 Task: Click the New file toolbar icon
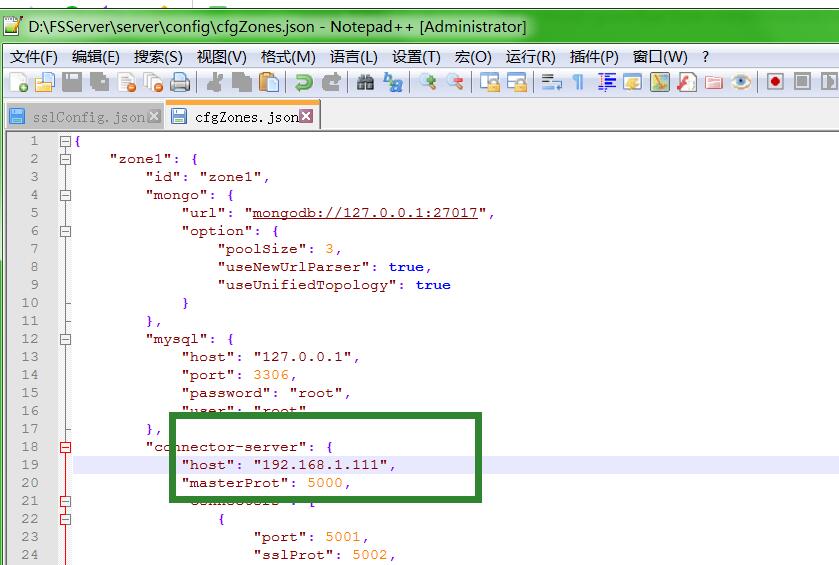click(x=19, y=82)
